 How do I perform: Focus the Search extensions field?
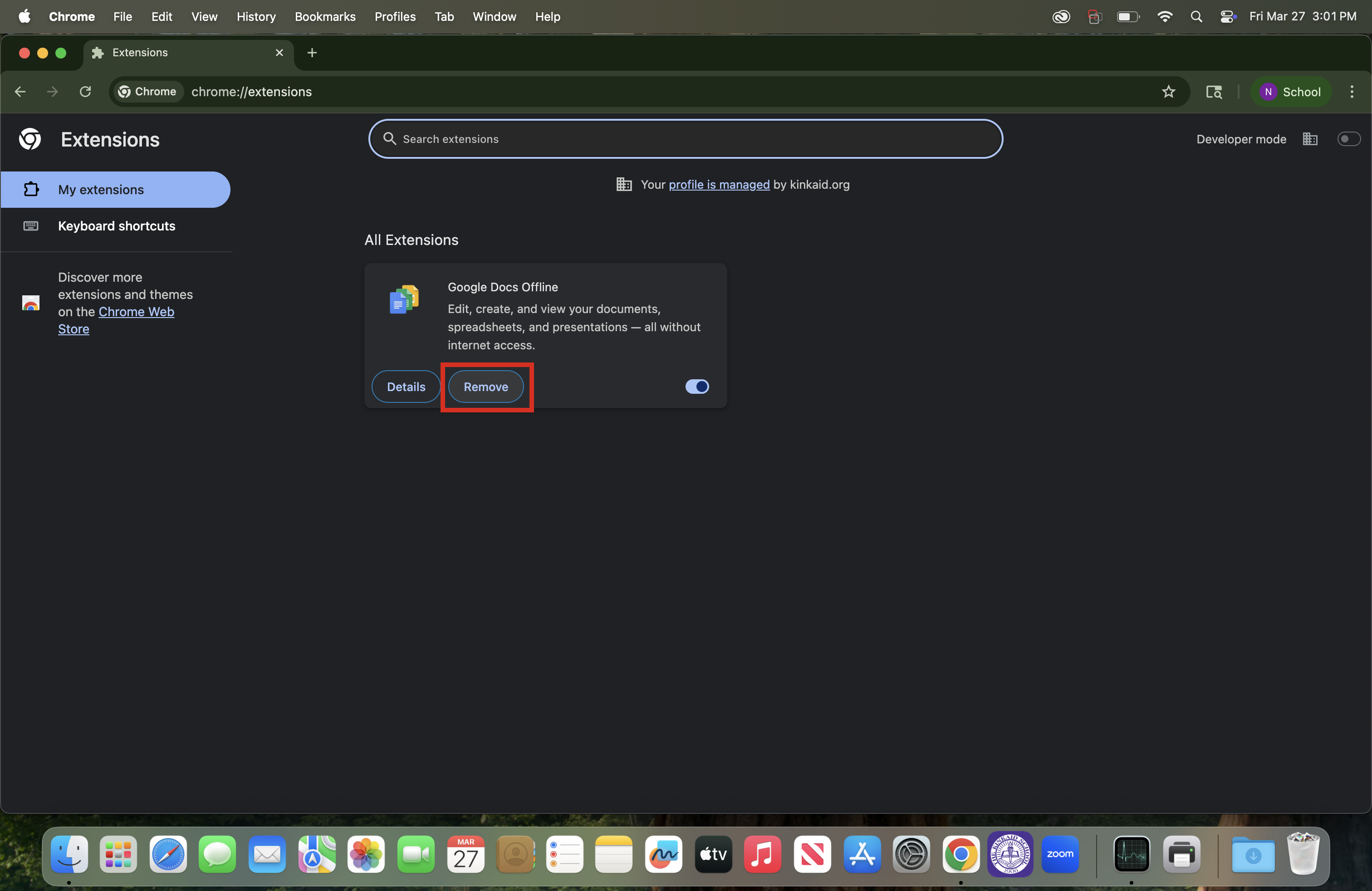coord(685,139)
